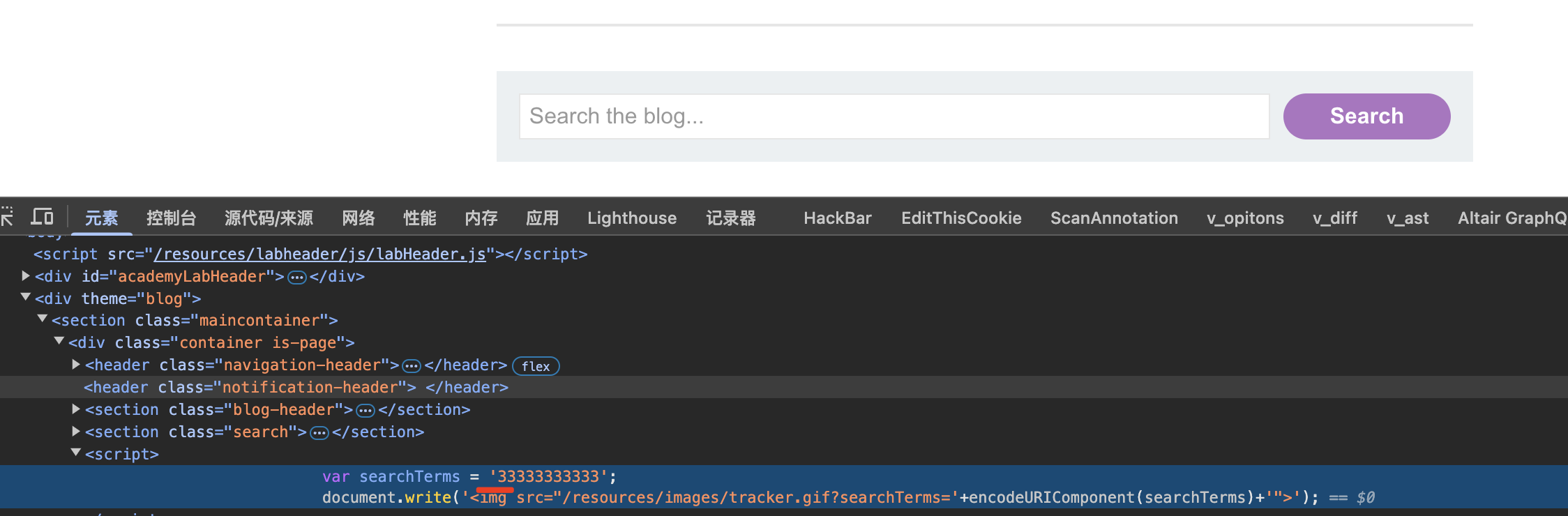Open the labHeader.js source link
The height and width of the screenshot is (516, 1568).
click(319, 255)
